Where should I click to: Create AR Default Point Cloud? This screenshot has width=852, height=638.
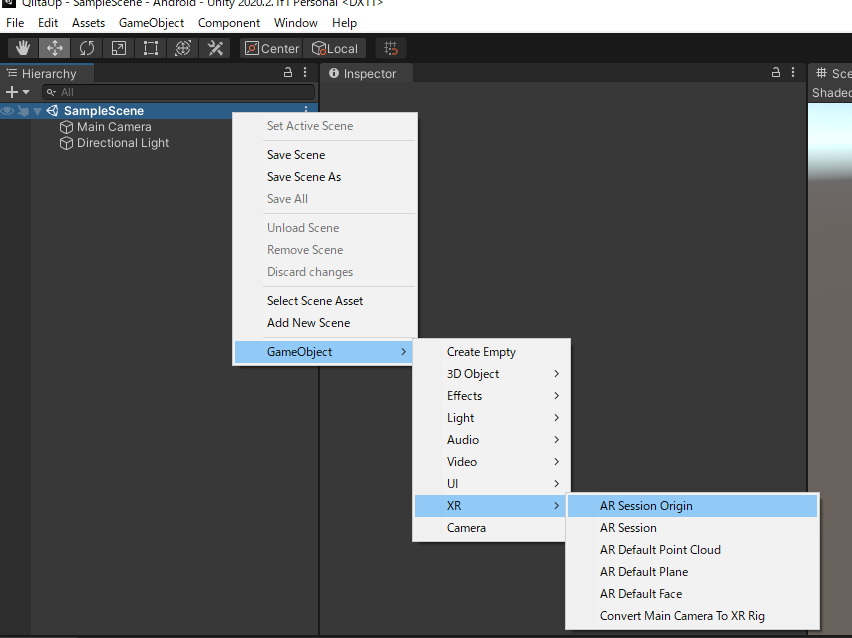click(x=692, y=550)
